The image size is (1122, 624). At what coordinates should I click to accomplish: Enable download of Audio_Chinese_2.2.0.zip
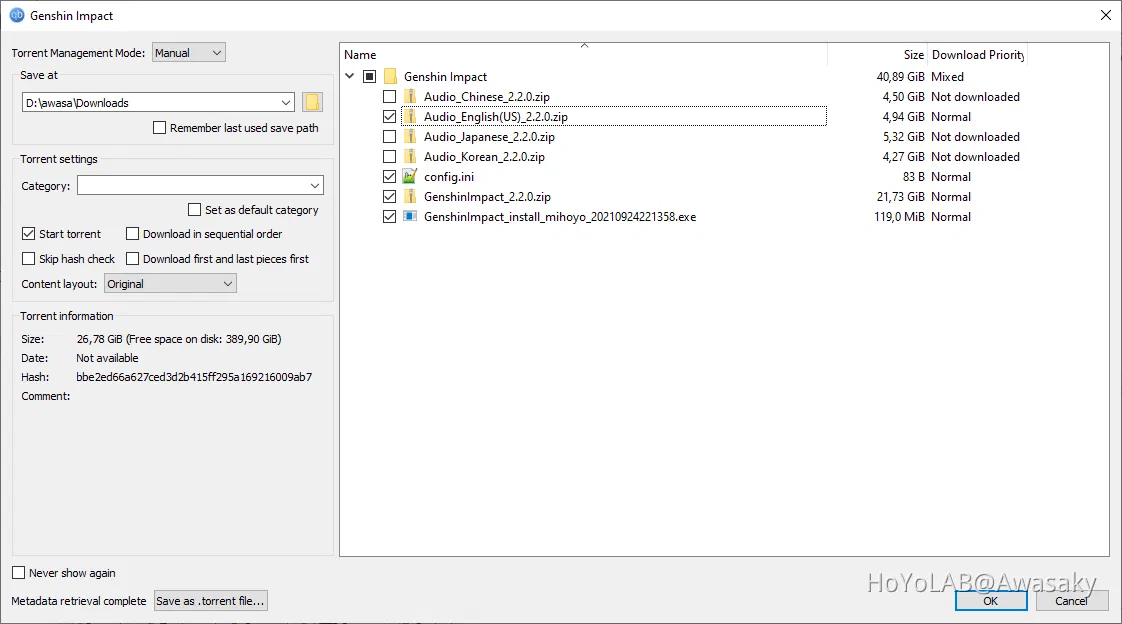(x=389, y=97)
